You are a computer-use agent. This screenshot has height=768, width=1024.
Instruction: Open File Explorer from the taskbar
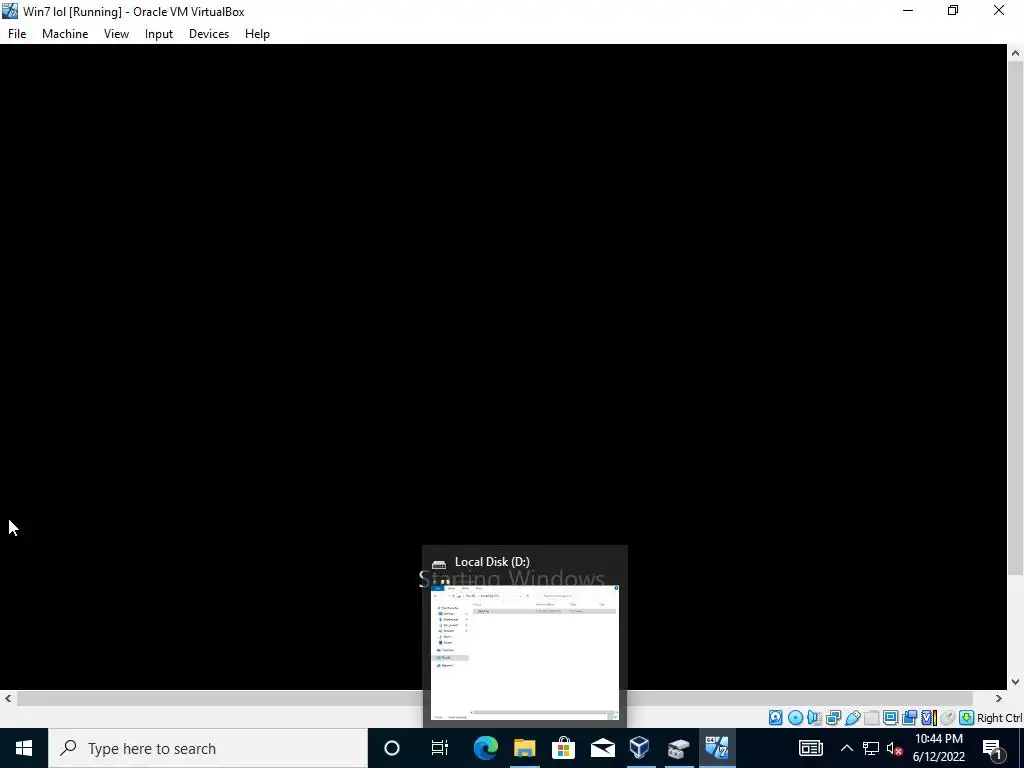(524, 748)
